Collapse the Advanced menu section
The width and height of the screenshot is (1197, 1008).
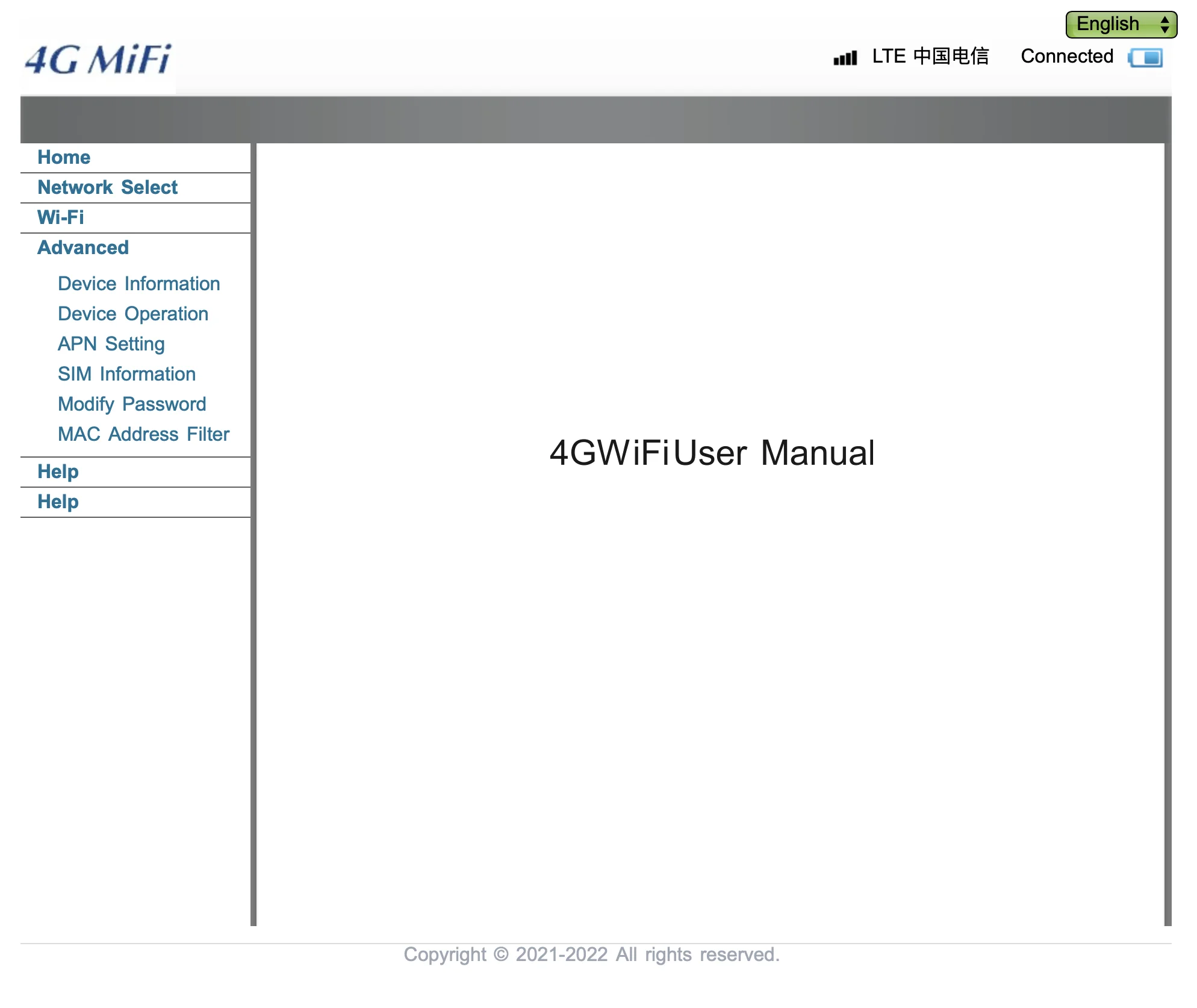tap(83, 247)
